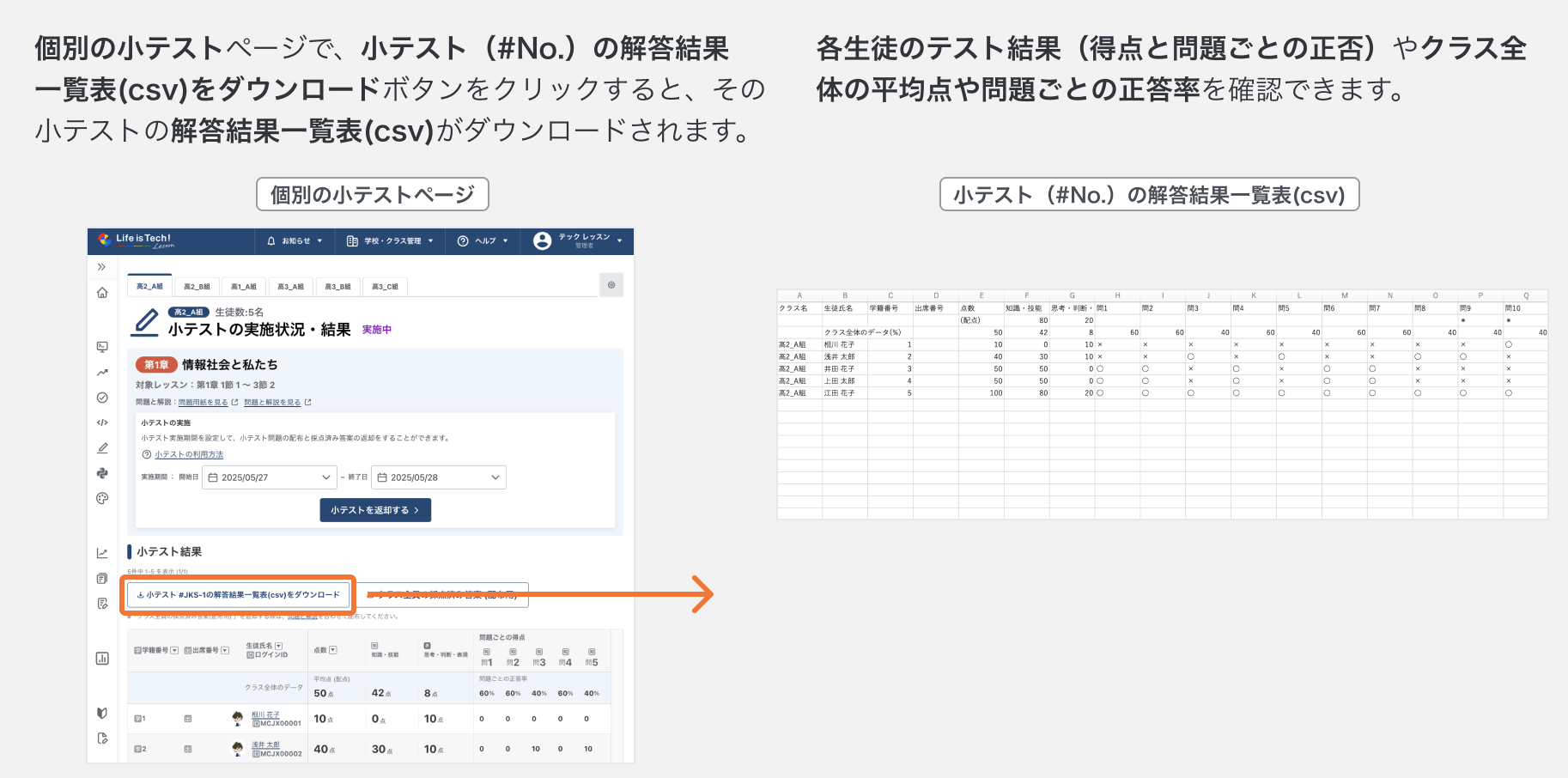1568x778 pixels.
Task: Open the beginner leaf mark sidebar icon
Action: 102,713
